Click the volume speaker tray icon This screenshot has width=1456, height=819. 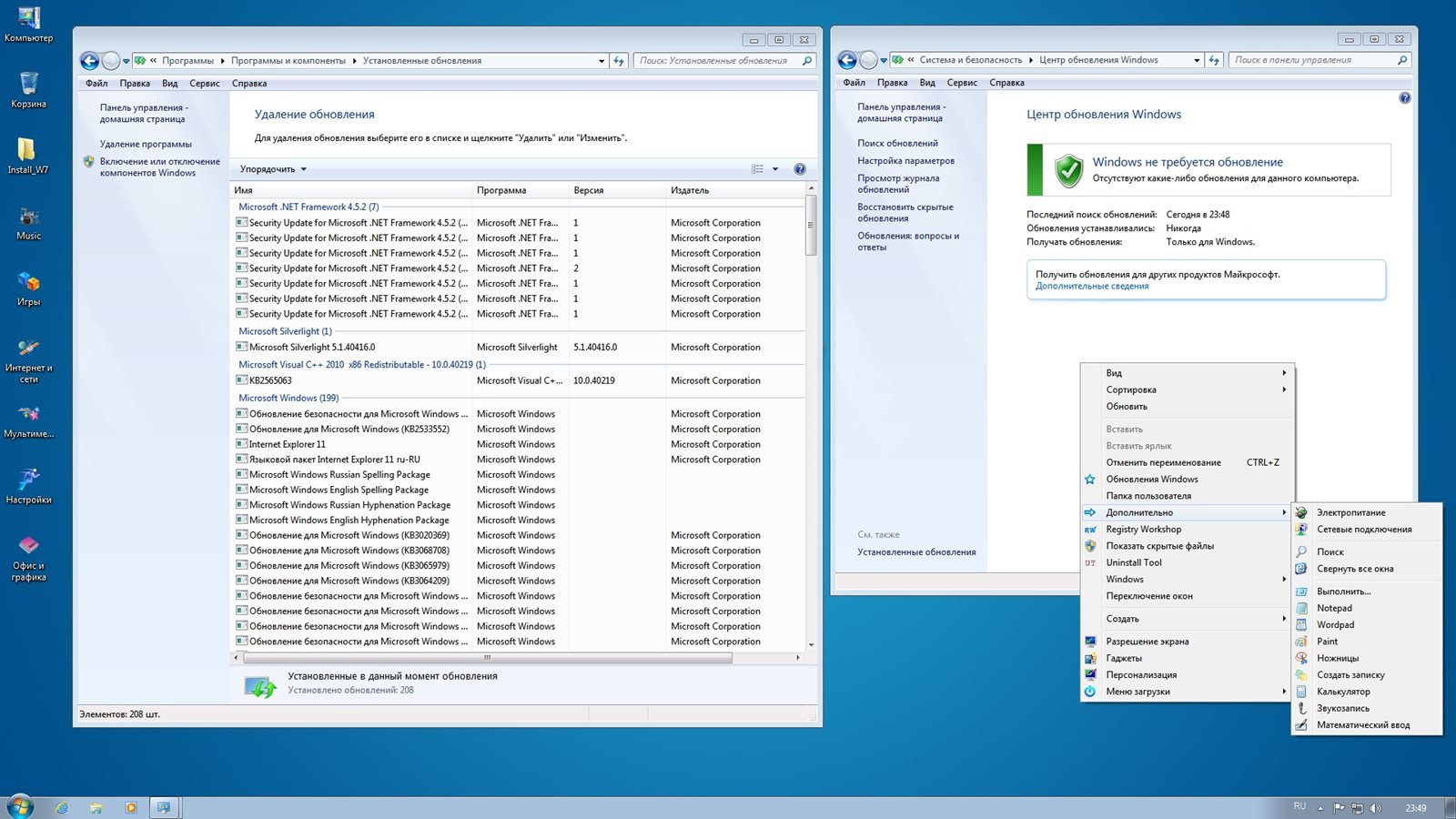click(x=1375, y=808)
